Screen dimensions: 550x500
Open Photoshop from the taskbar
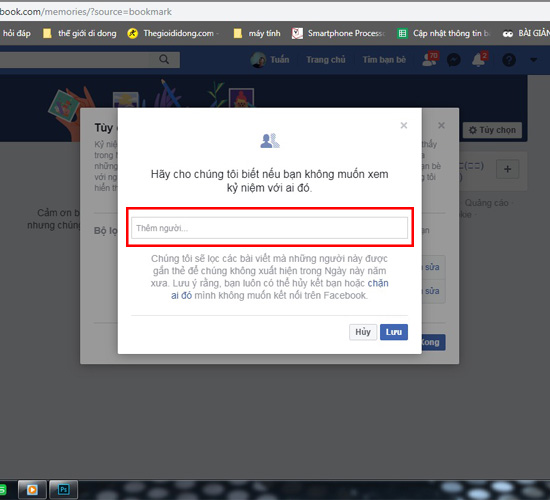63,489
